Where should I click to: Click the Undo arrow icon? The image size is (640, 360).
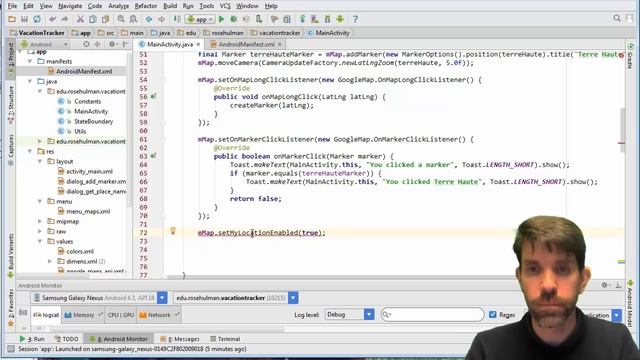coord(52,19)
